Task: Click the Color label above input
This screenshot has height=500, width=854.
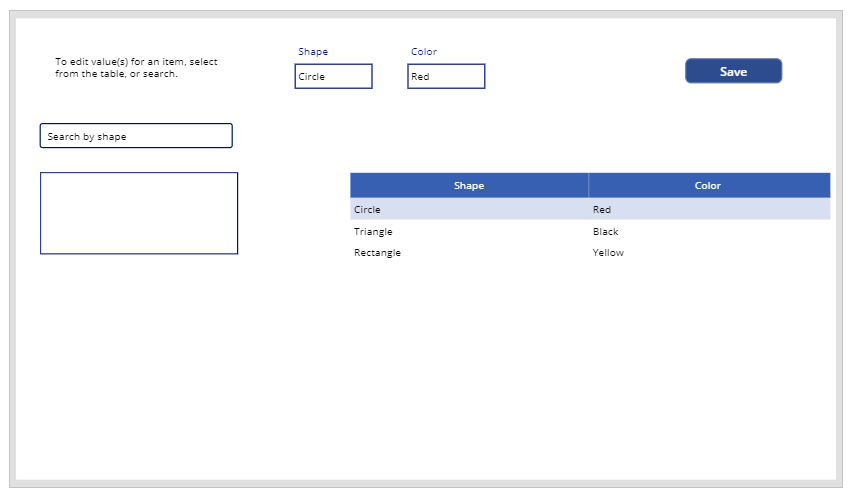Action: point(424,52)
